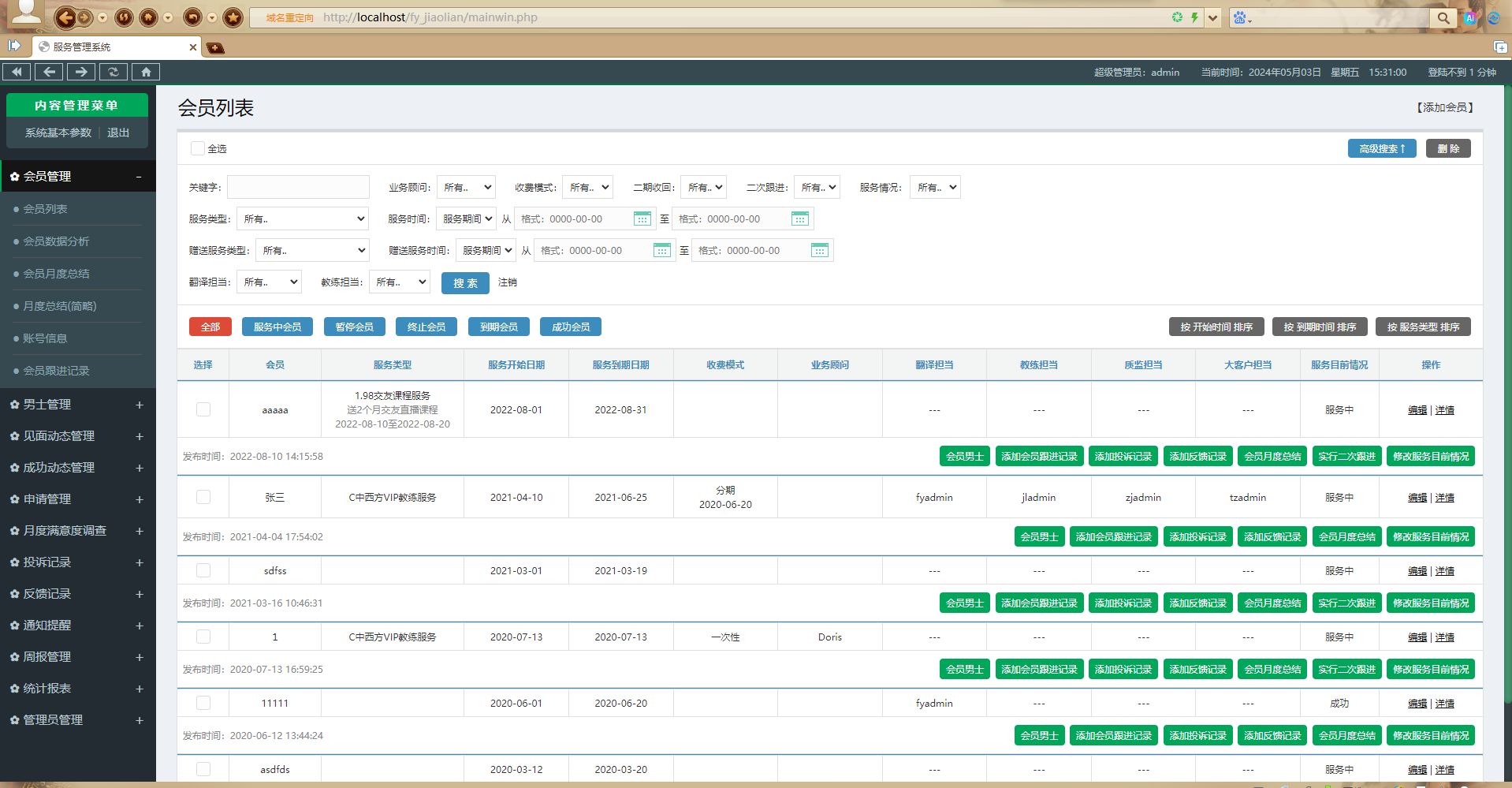The width and height of the screenshot is (1512, 788).
Task: Click the page double-arrow collapse-menu button
Action: (x=17, y=72)
